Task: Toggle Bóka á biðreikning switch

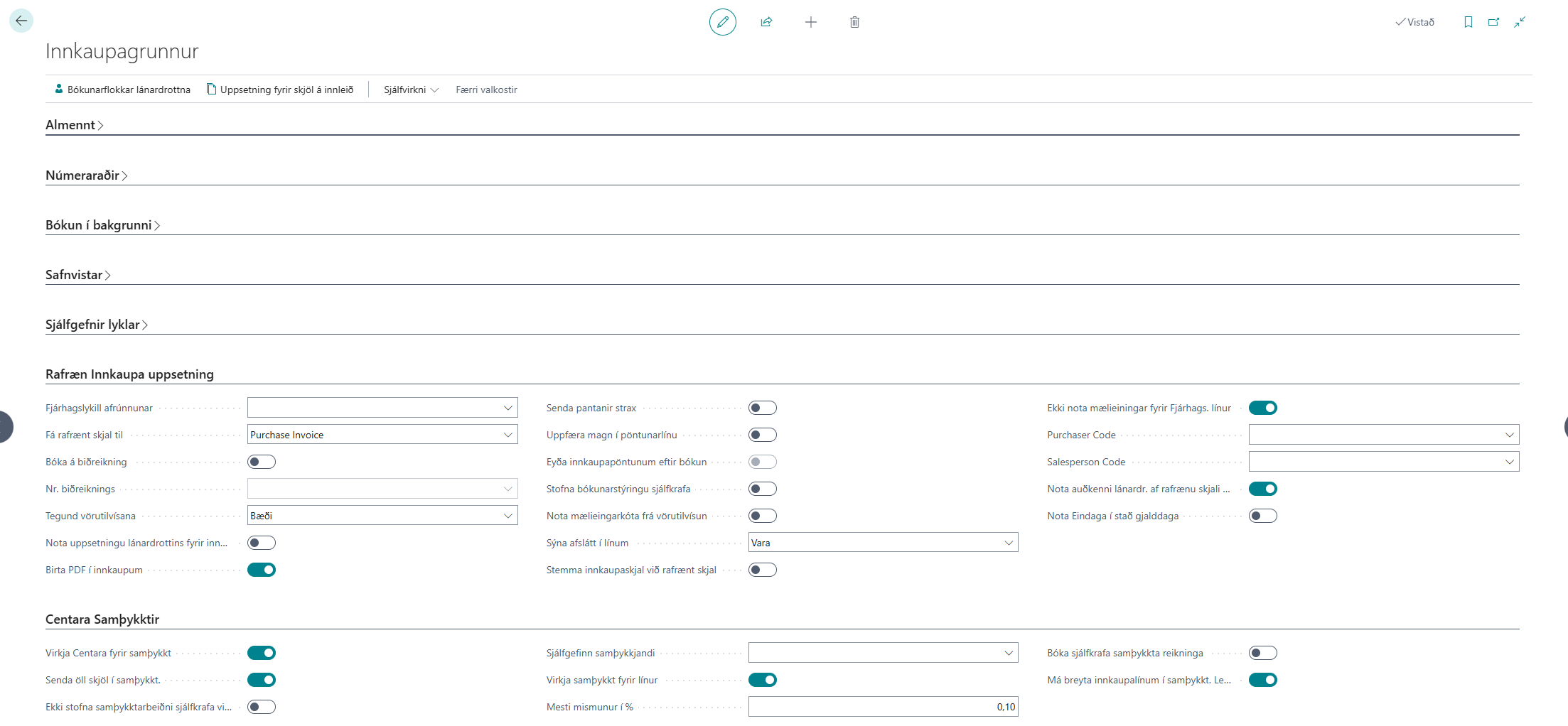Action: coord(262,462)
